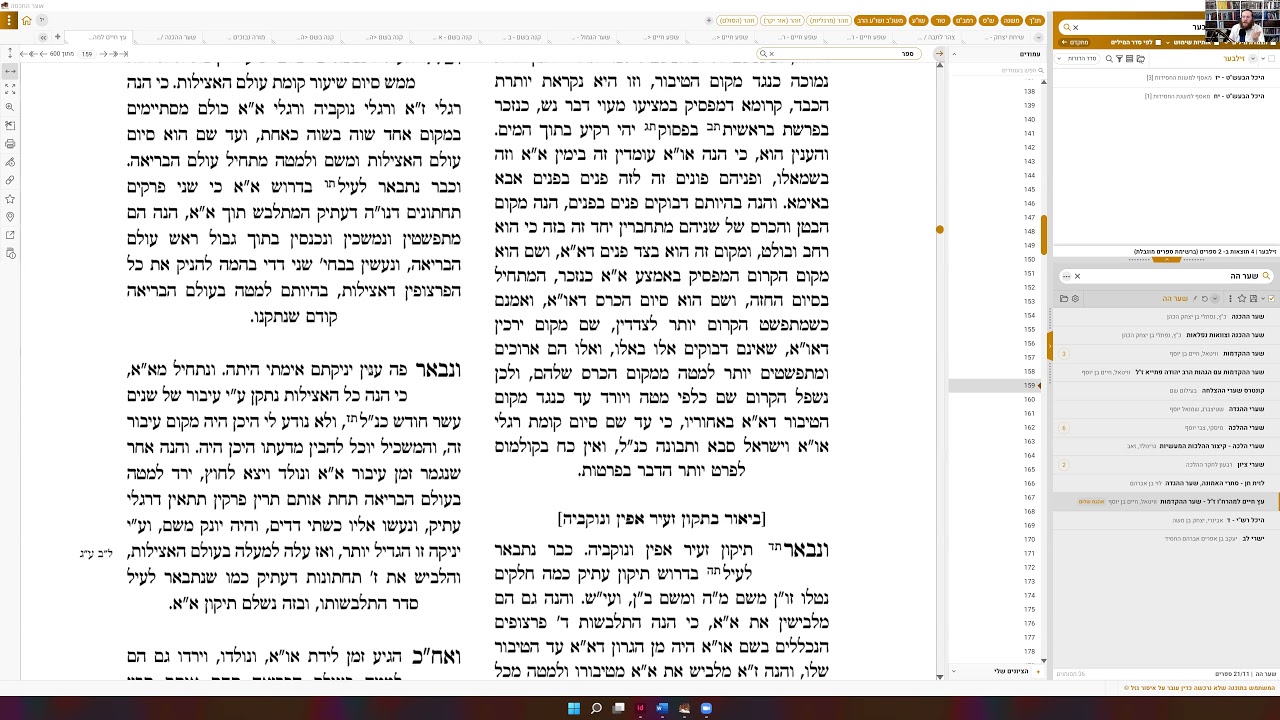Star the selected books as favorites
The height and width of the screenshot is (720, 1280).
(x=1242, y=298)
